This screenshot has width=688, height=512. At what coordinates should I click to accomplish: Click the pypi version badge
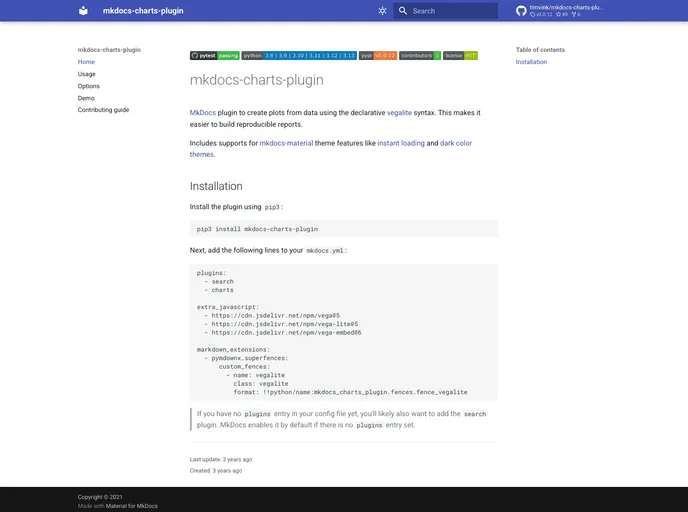pyautogui.click(x=378, y=56)
